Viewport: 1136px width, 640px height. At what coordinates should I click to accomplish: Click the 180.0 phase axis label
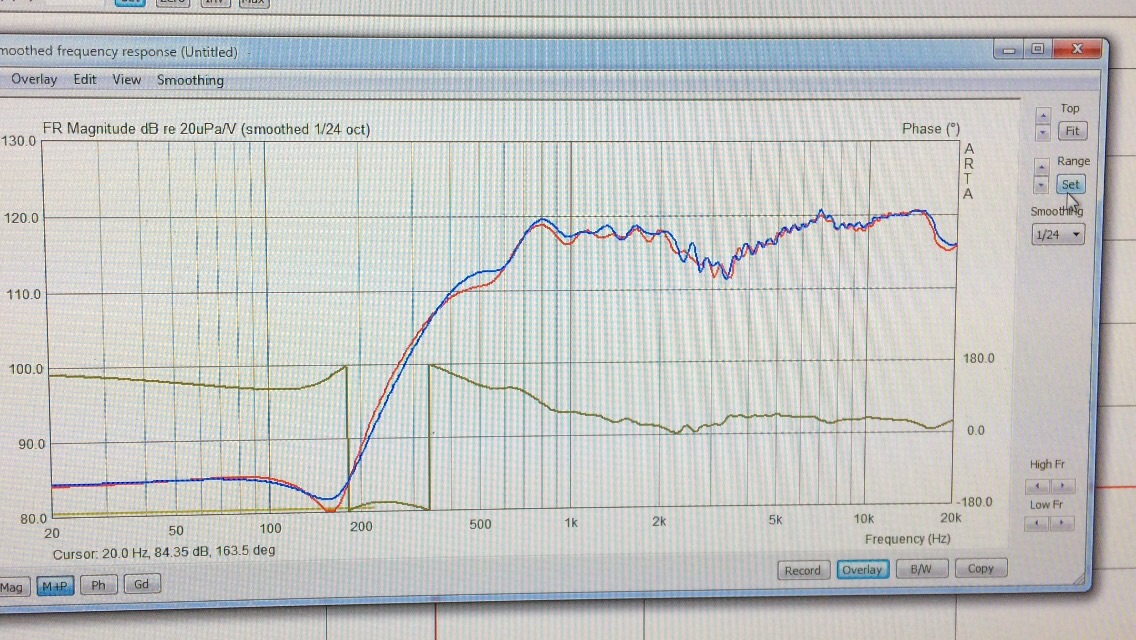click(978, 358)
